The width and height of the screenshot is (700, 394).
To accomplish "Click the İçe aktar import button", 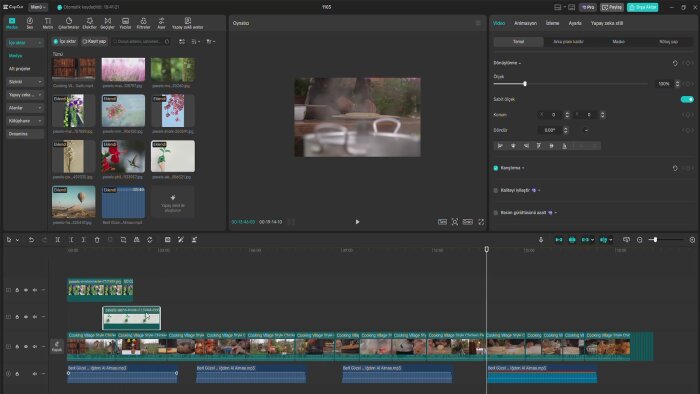I will tap(65, 41).
